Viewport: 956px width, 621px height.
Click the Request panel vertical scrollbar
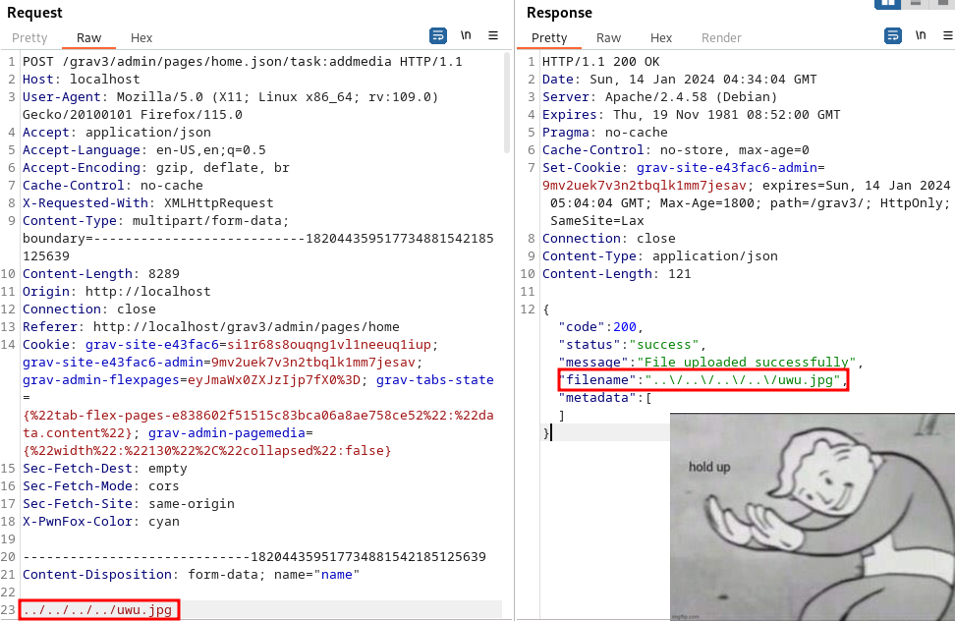coord(507,102)
